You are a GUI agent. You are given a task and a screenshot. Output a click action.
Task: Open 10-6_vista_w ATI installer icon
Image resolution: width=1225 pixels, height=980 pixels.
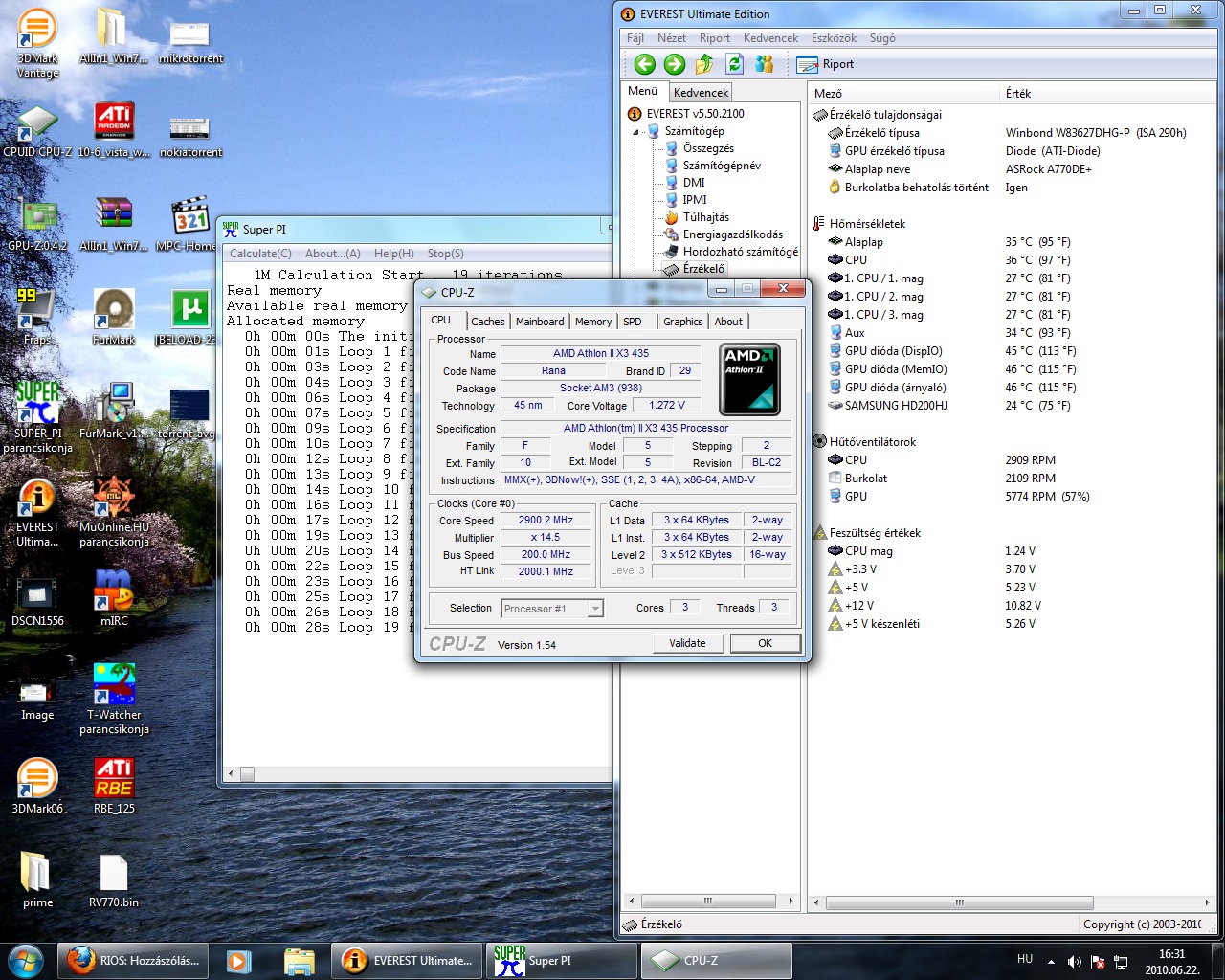(114, 132)
